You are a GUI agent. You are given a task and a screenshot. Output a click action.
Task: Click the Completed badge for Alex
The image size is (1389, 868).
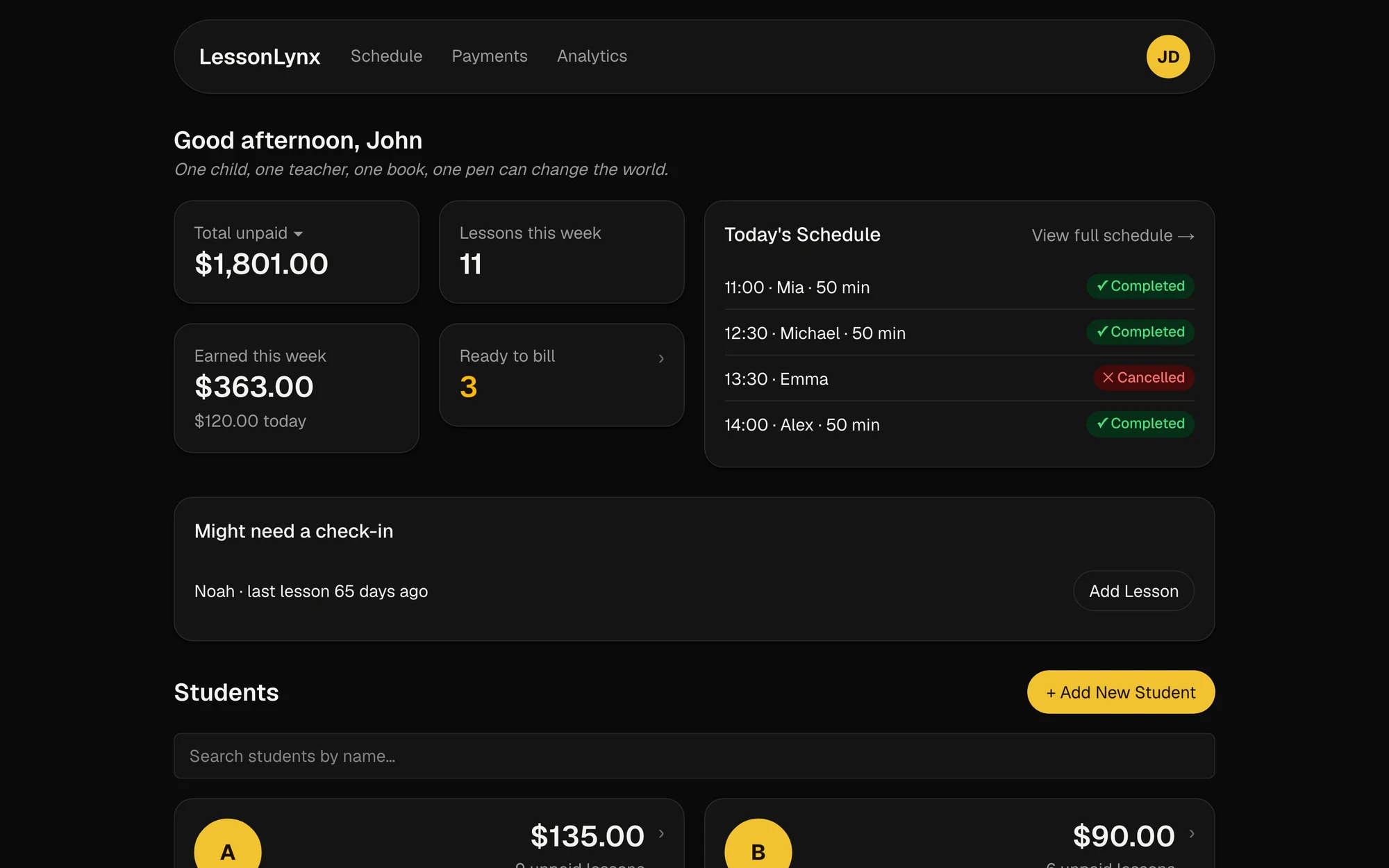(x=1140, y=424)
